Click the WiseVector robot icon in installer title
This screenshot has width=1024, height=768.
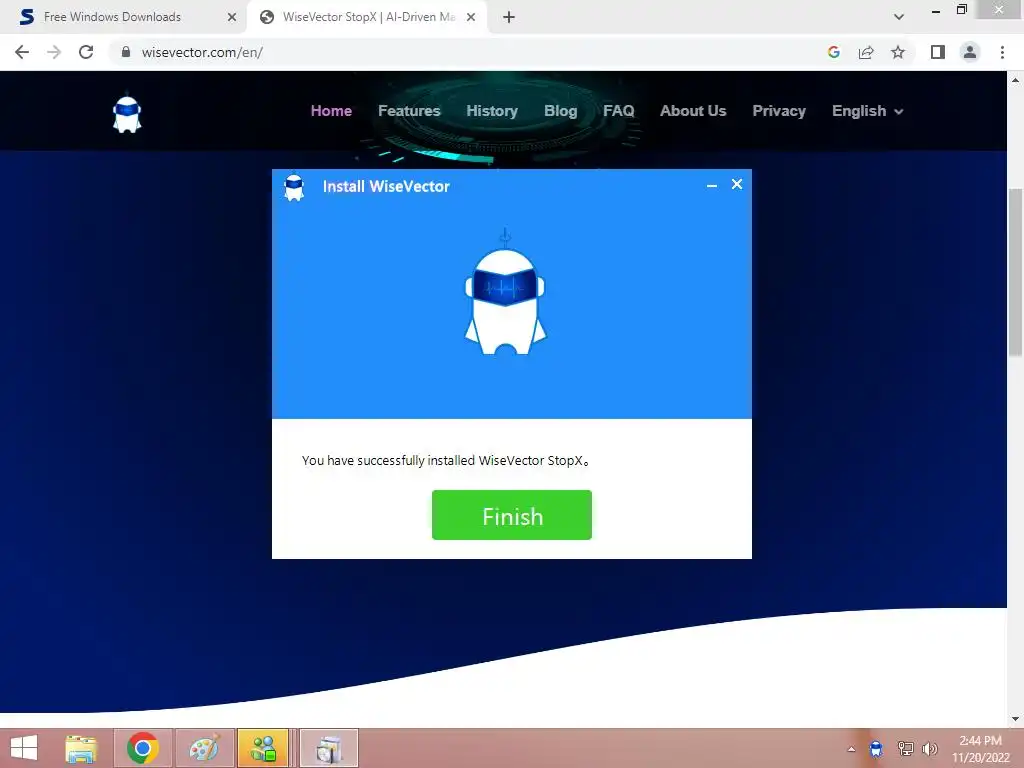(x=294, y=187)
